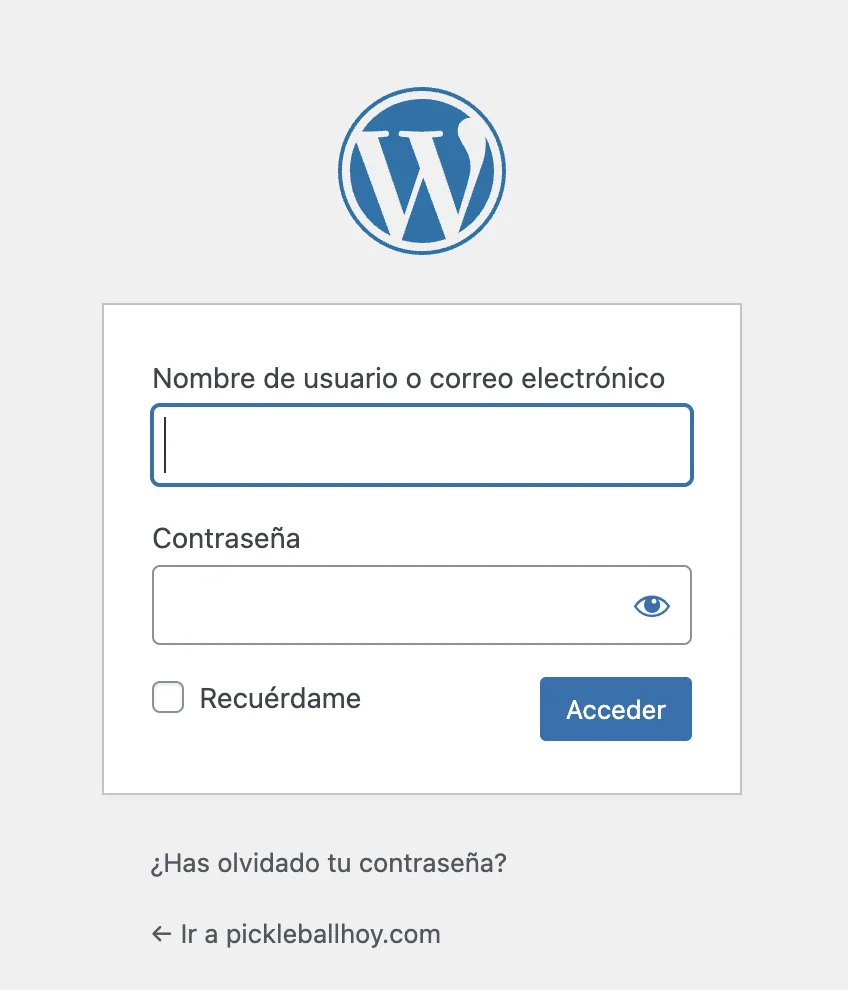Screen dimensions: 848x990
Task: Click the eye icon inside the password box
Action: tap(652, 605)
